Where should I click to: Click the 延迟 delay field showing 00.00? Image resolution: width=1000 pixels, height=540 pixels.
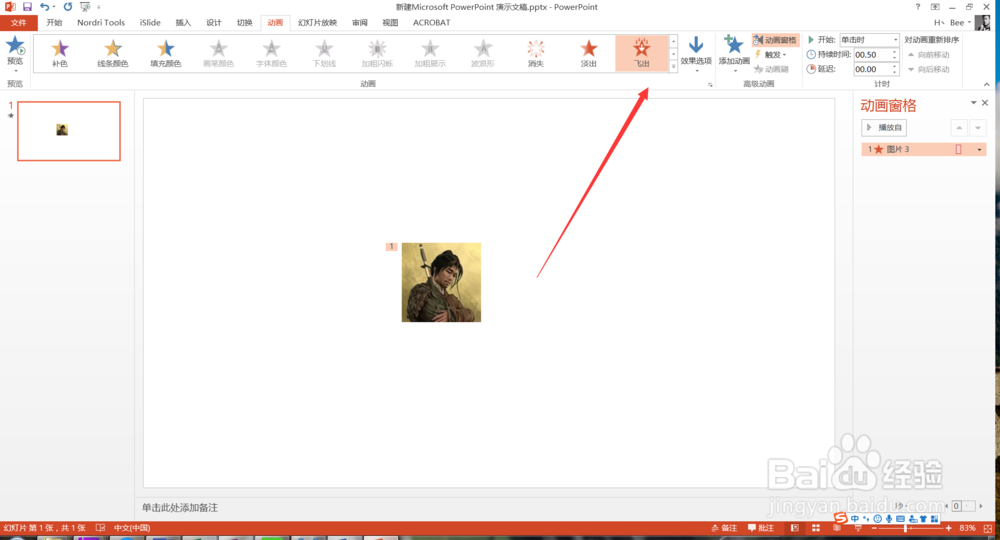click(x=872, y=69)
